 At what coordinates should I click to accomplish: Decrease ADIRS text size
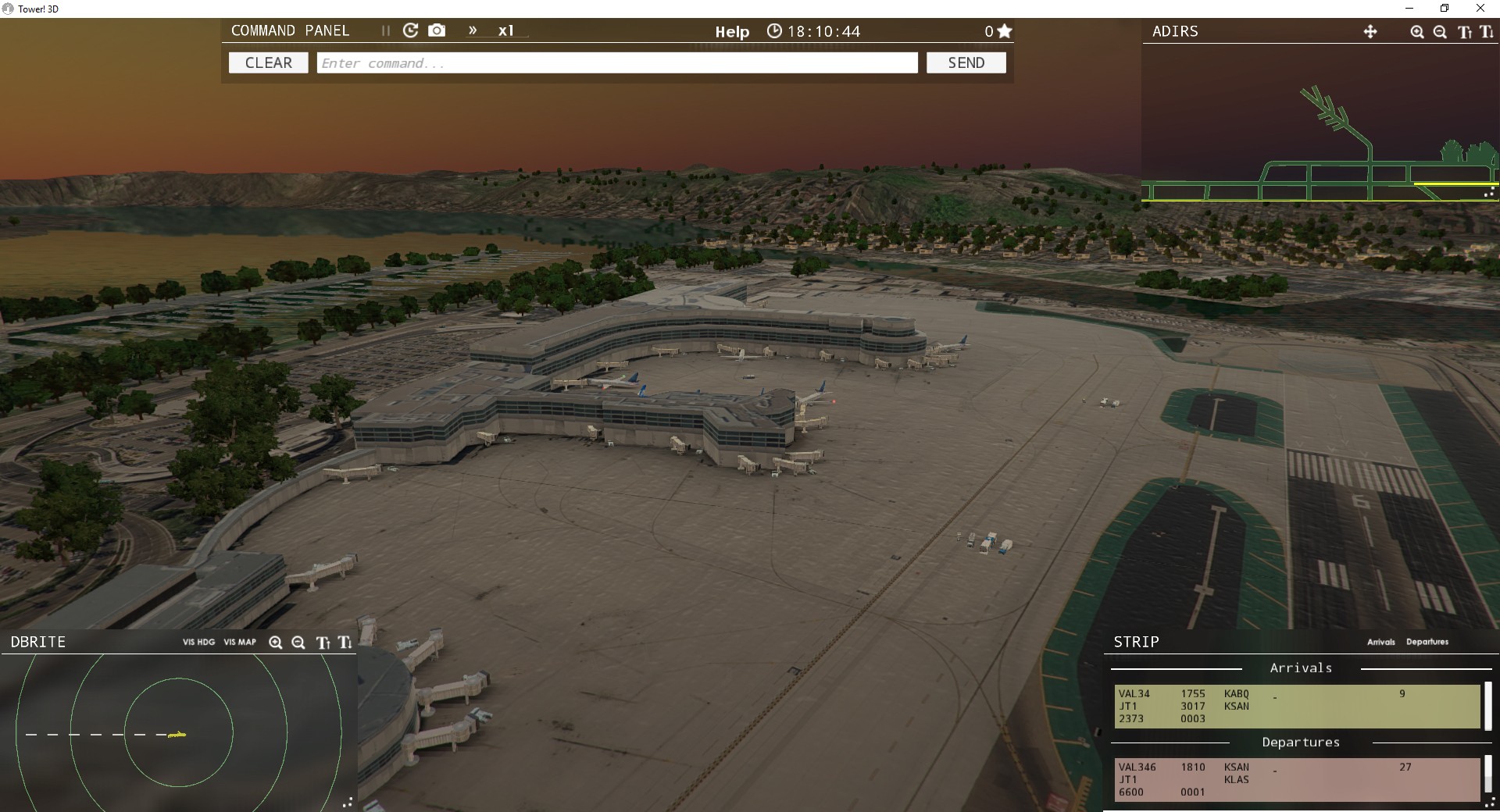pyautogui.click(x=1486, y=32)
